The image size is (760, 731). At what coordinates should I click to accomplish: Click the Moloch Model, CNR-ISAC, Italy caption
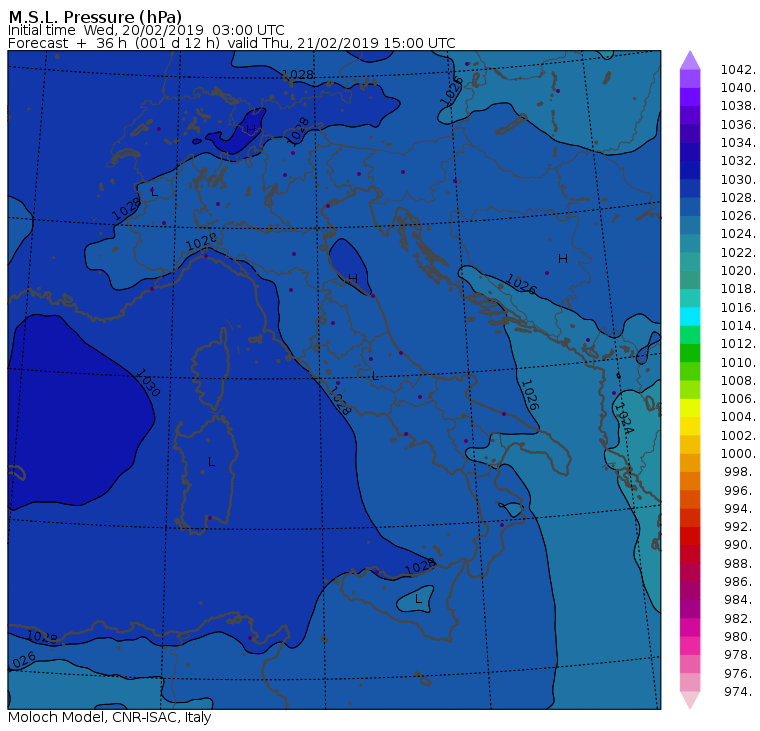tap(110, 717)
